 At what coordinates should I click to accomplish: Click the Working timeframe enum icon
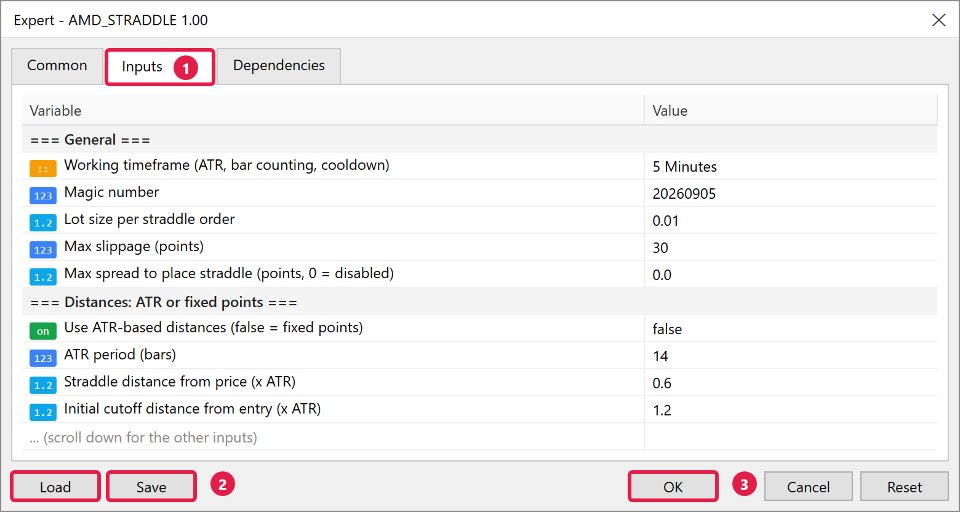pos(43,168)
